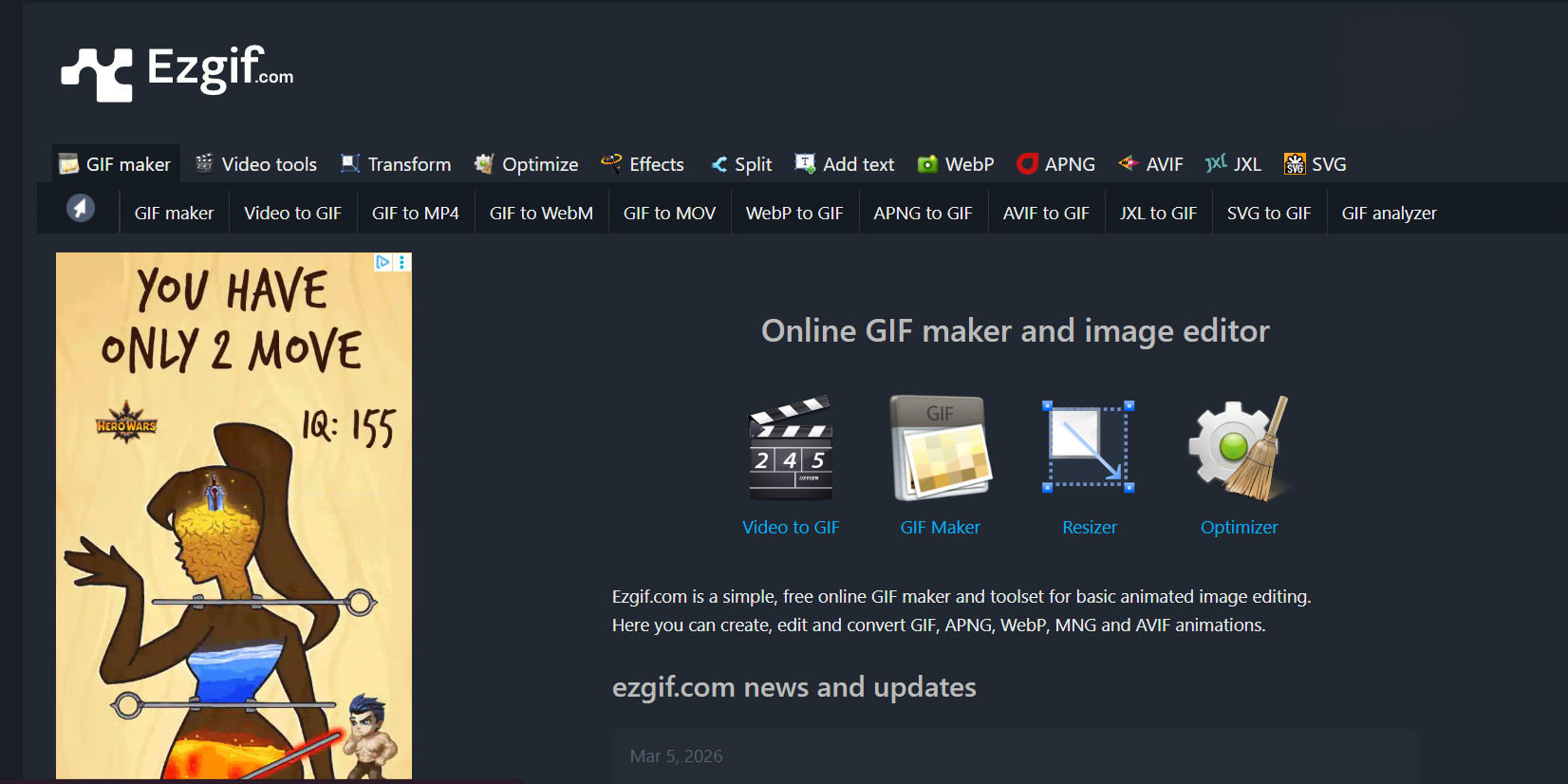Open the Add text tool
This screenshot has width=1568, height=784.
coord(845,164)
